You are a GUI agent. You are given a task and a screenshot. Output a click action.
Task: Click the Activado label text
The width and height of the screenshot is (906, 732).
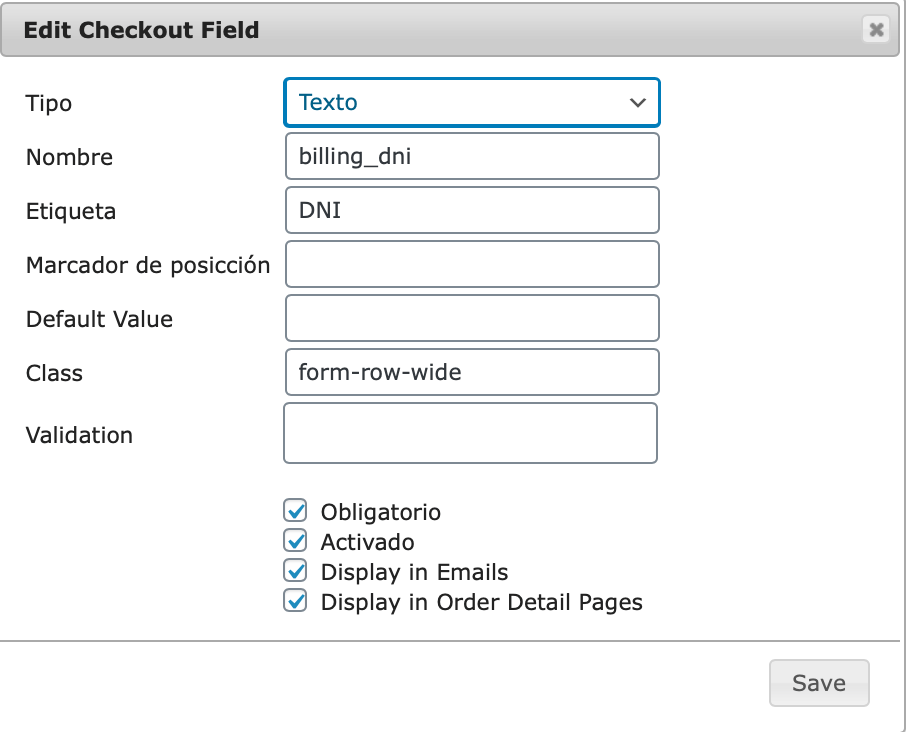click(367, 543)
